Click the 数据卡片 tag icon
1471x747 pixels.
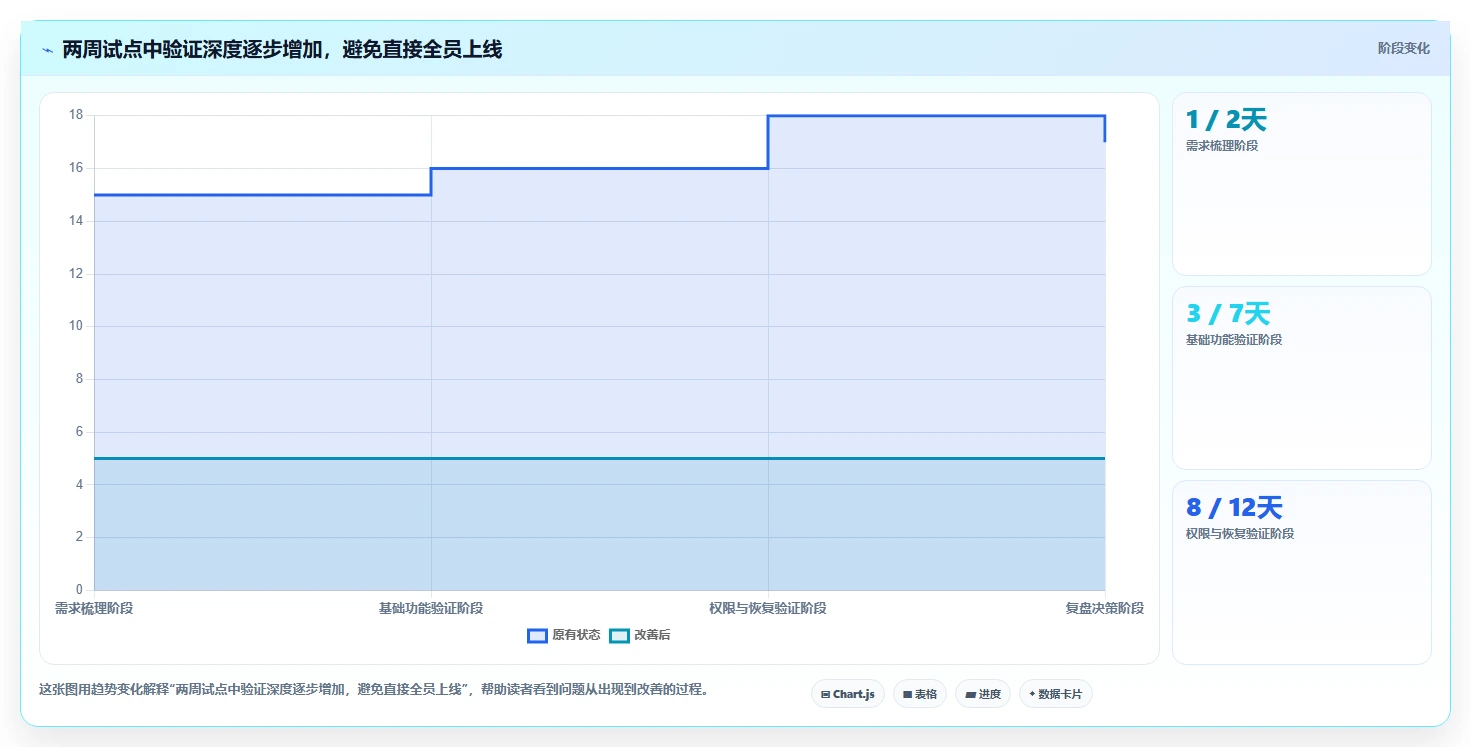point(1032,694)
